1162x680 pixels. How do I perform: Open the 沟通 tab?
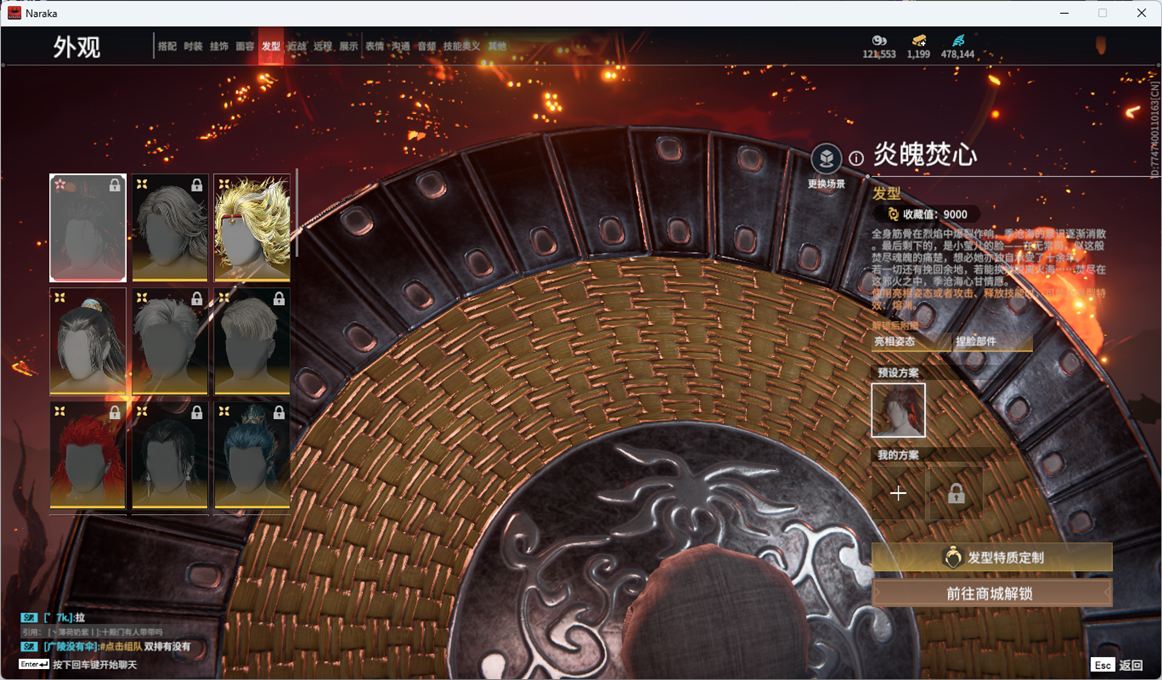[400, 46]
